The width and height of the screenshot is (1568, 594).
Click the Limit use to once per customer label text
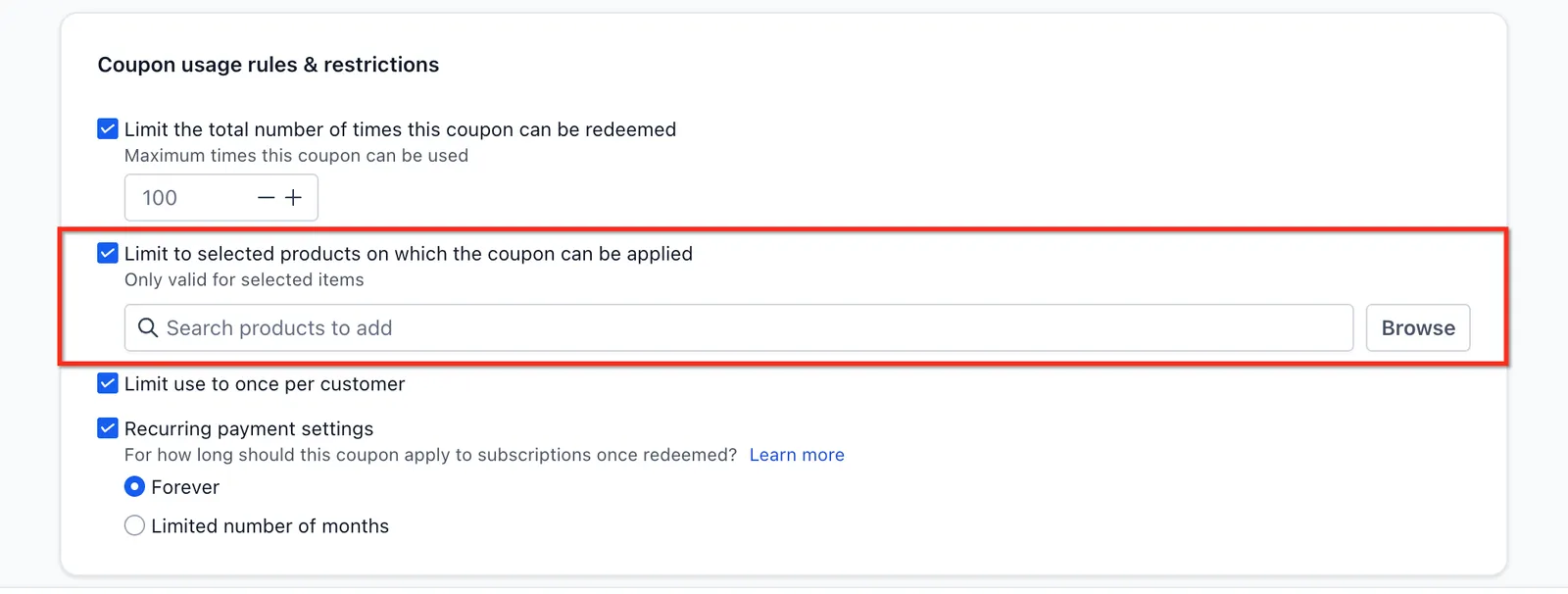point(265,384)
